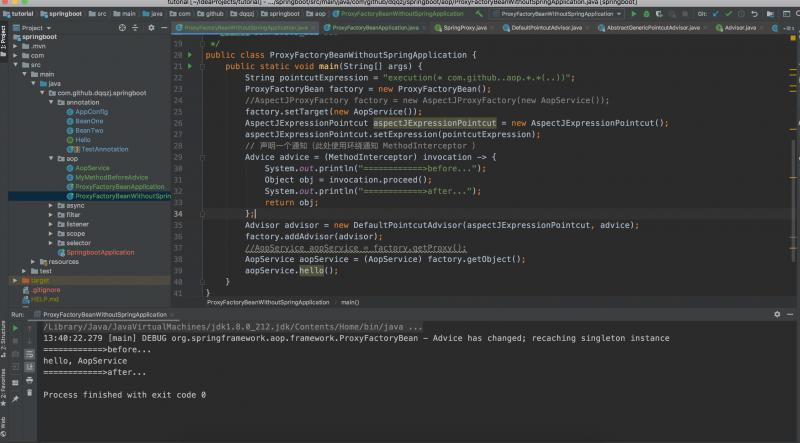
Task: Expand the async package
Action: 51,205
